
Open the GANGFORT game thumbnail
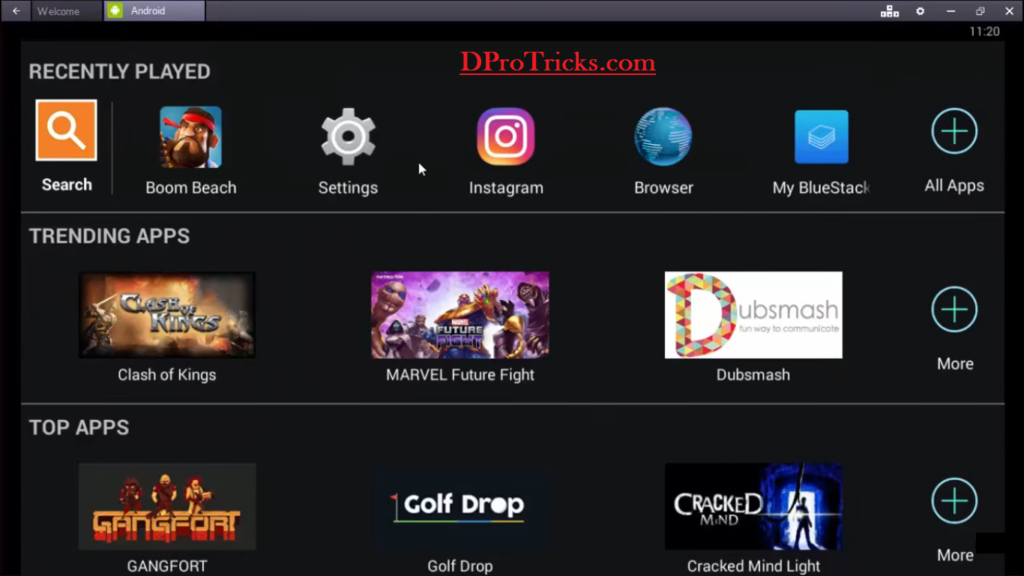167,506
